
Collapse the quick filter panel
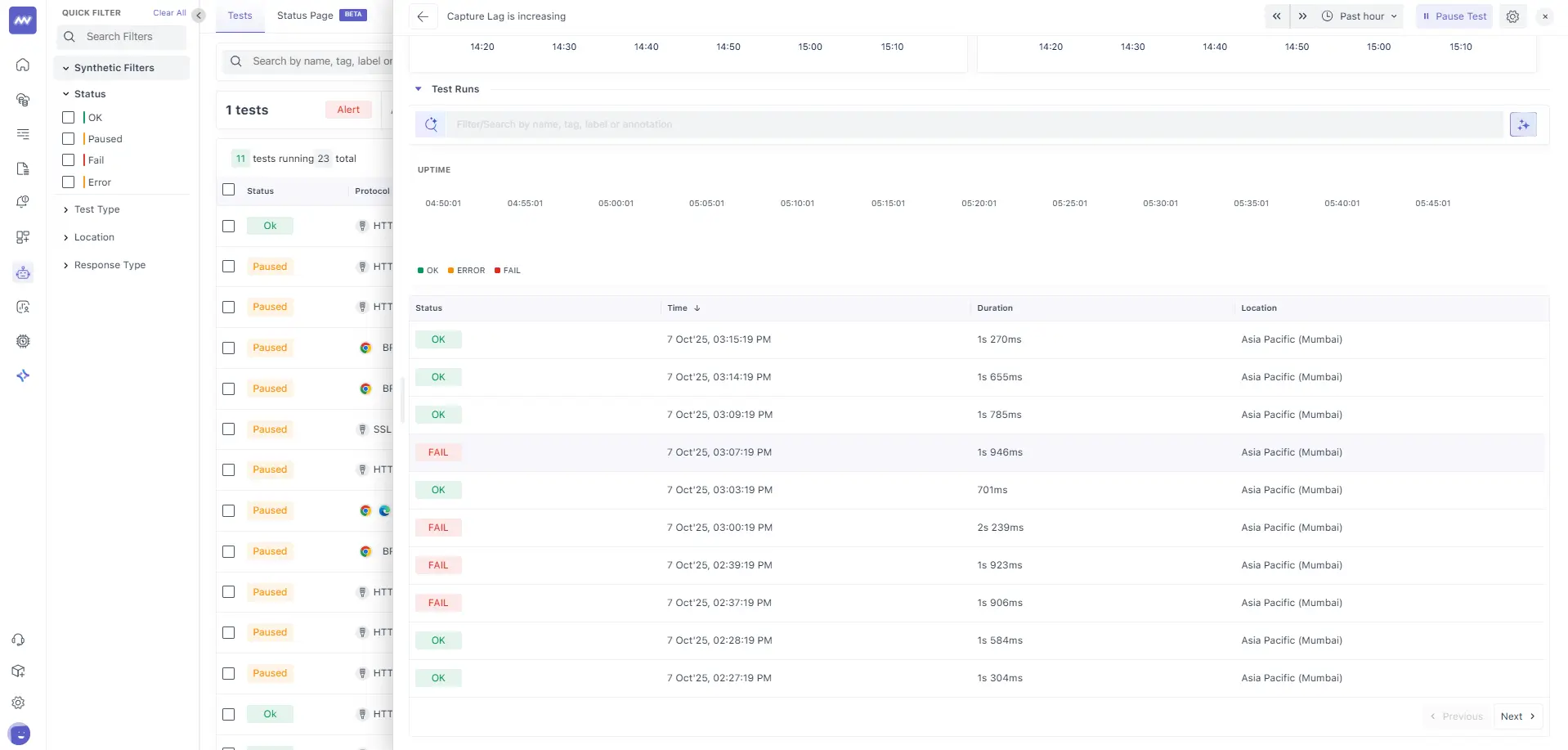[199, 16]
